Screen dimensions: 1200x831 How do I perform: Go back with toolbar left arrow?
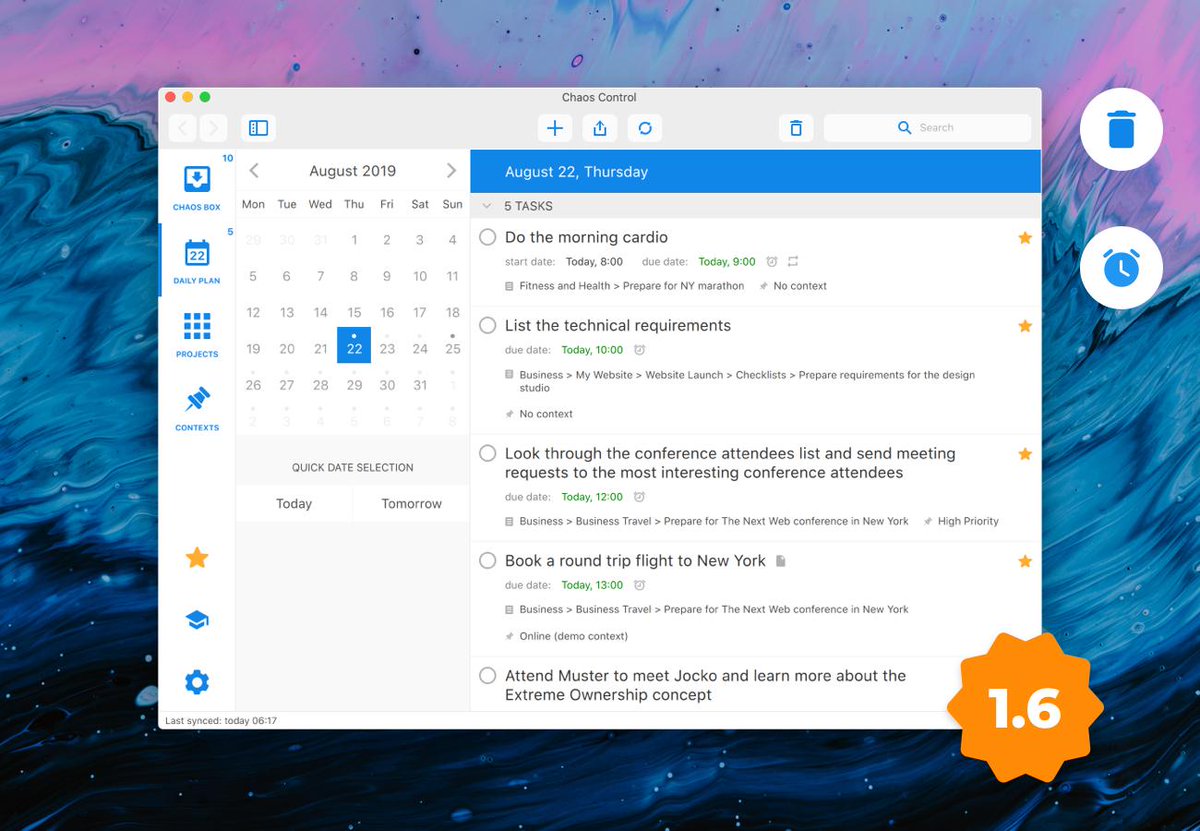click(183, 128)
